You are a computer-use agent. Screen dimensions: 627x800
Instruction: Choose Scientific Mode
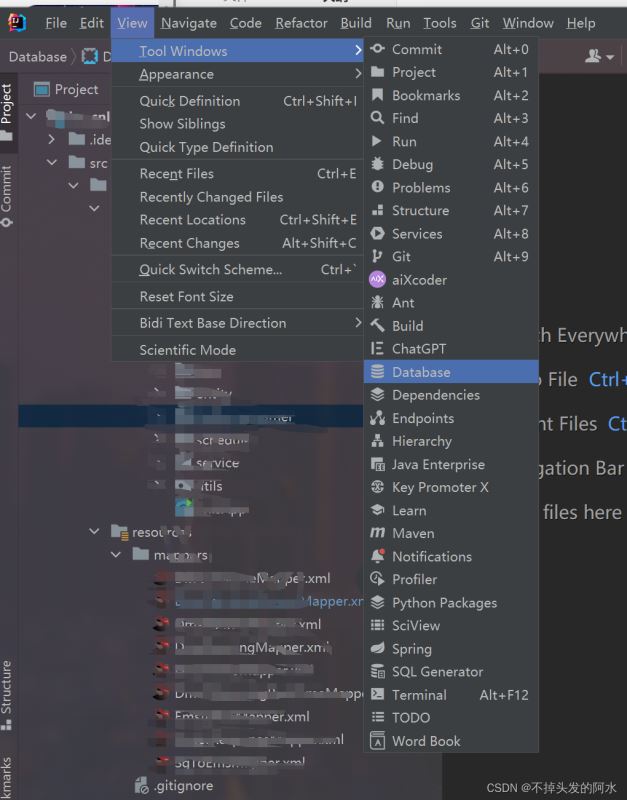(237, 350)
